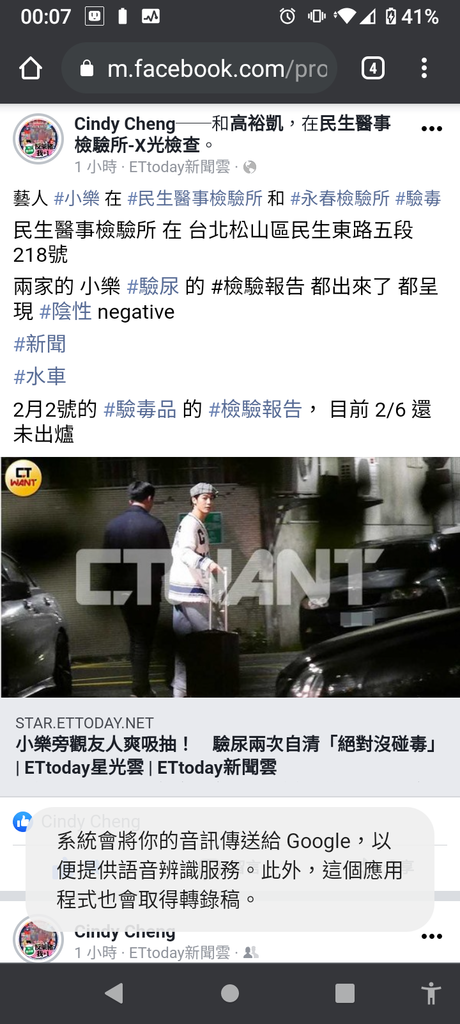The image size is (460, 1024).
Task: Select the #新聞 hashtag
Action: 40,344
